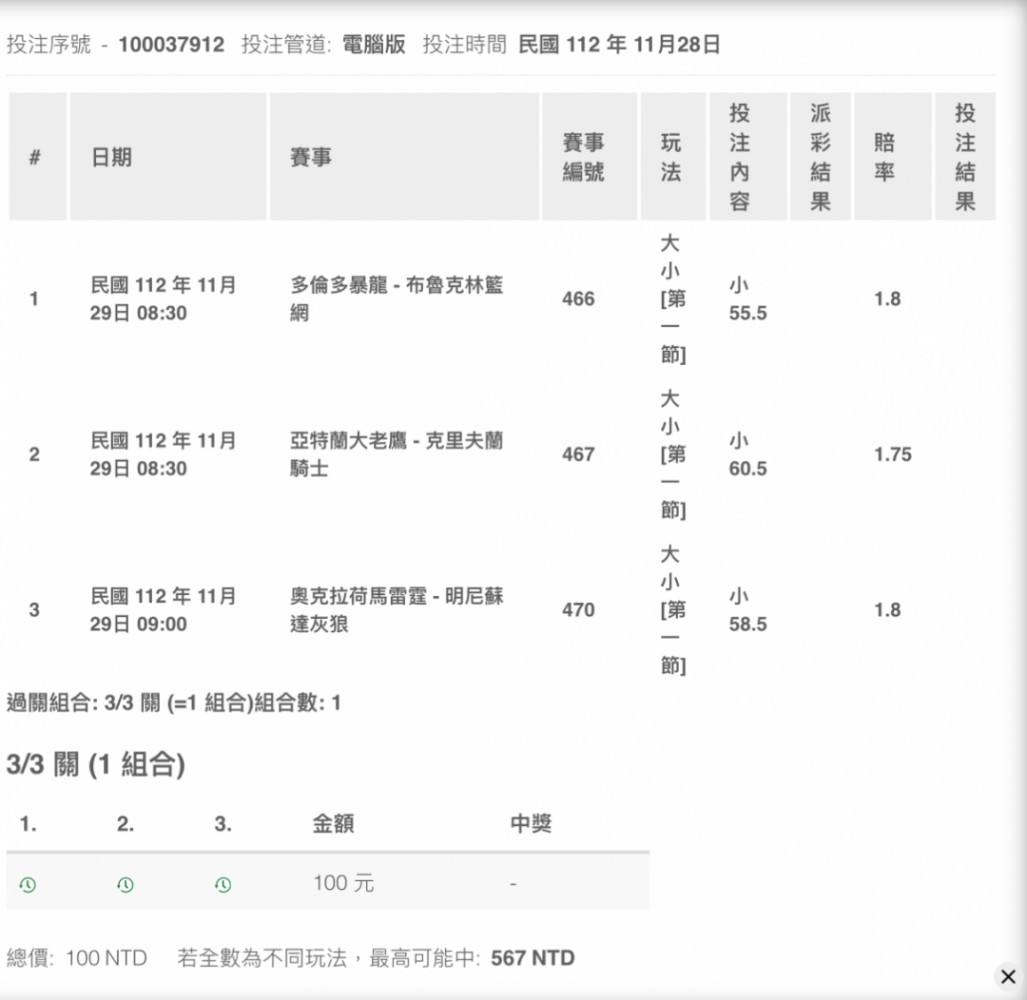Click the 過關組合 summary line
Image resolution: width=1027 pixels, height=1000 pixels.
[x=174, y=703]
